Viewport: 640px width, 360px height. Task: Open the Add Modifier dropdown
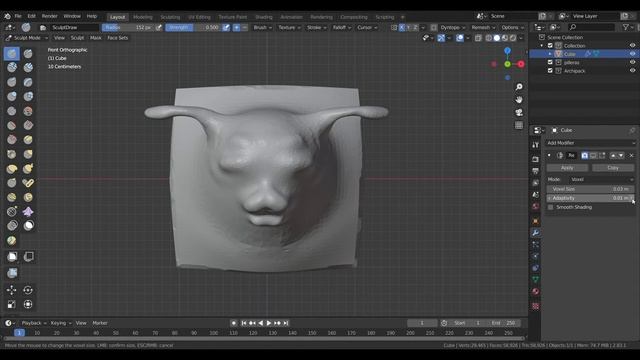(x=590, y=143)
